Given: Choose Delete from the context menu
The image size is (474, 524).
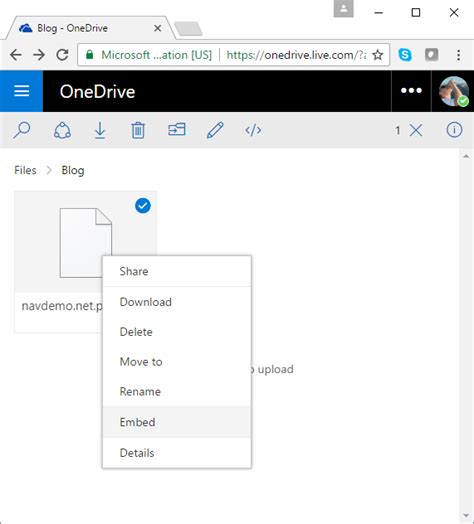Looking at the screenshot, I should coord(177,332).
